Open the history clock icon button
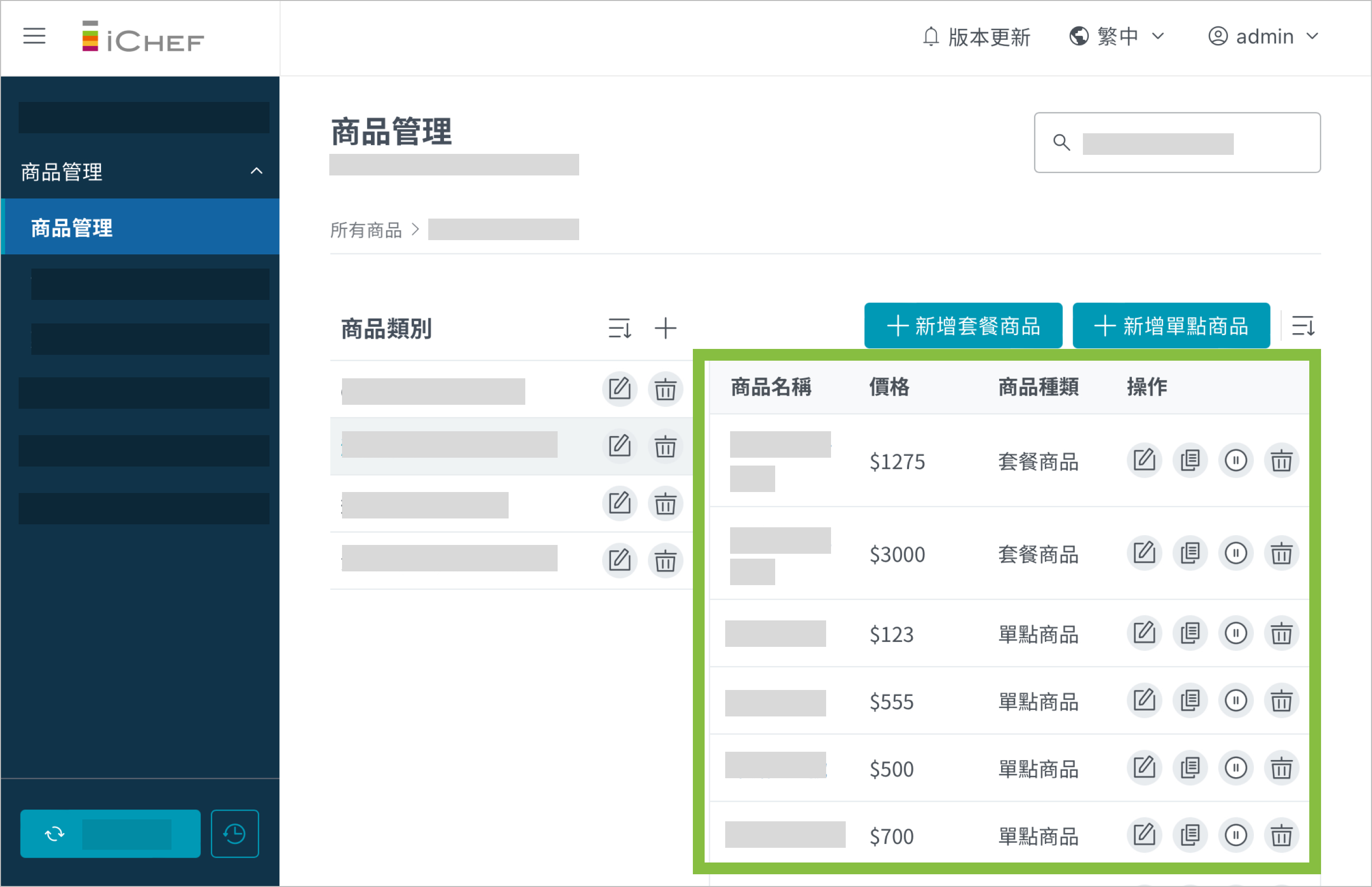1372x887 pixels. tap(234, 834)
